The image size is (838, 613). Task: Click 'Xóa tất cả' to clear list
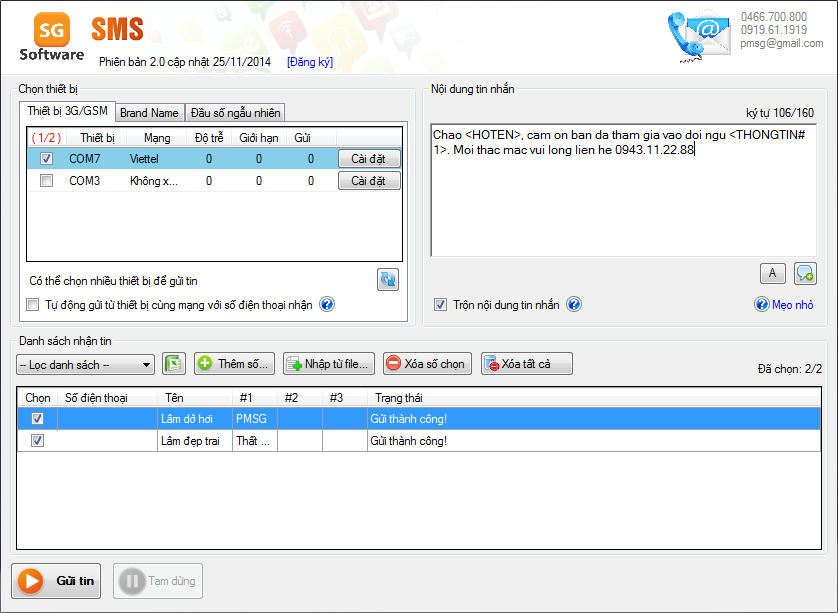coord(526,364)
